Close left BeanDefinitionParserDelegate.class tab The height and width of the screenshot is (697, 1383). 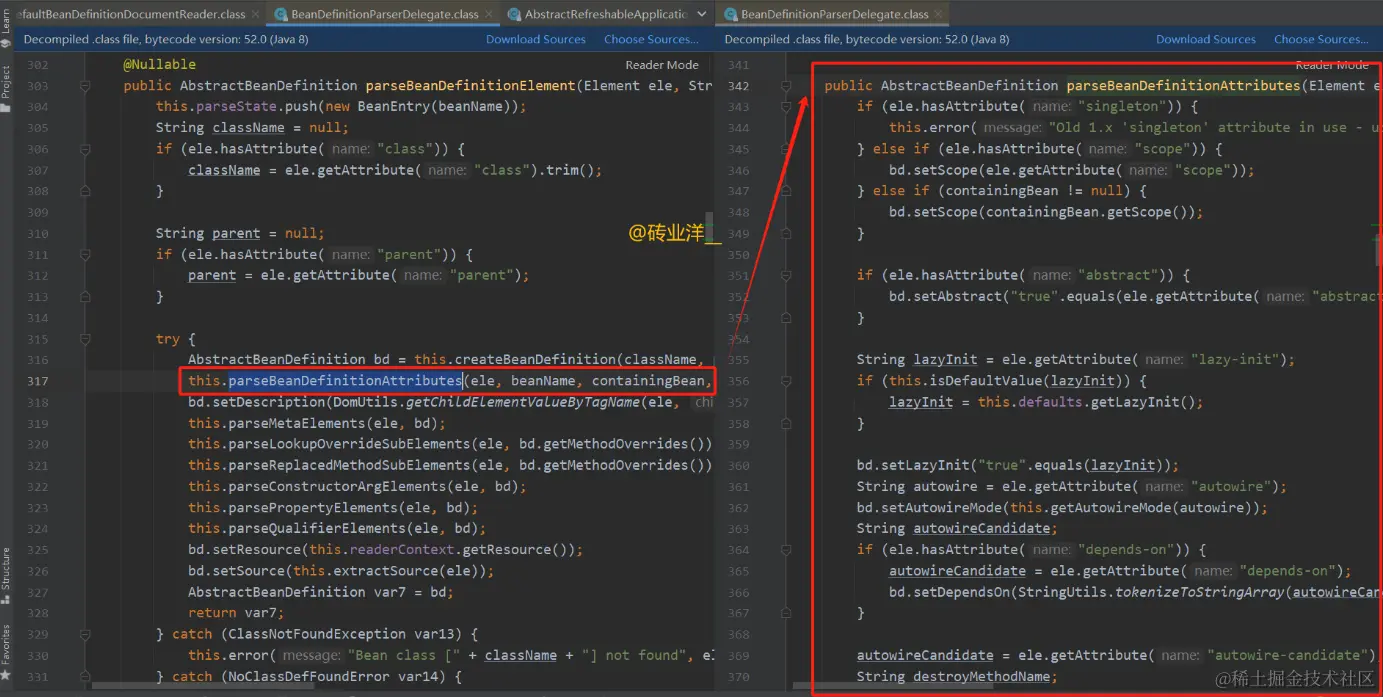tap(488, 14)
